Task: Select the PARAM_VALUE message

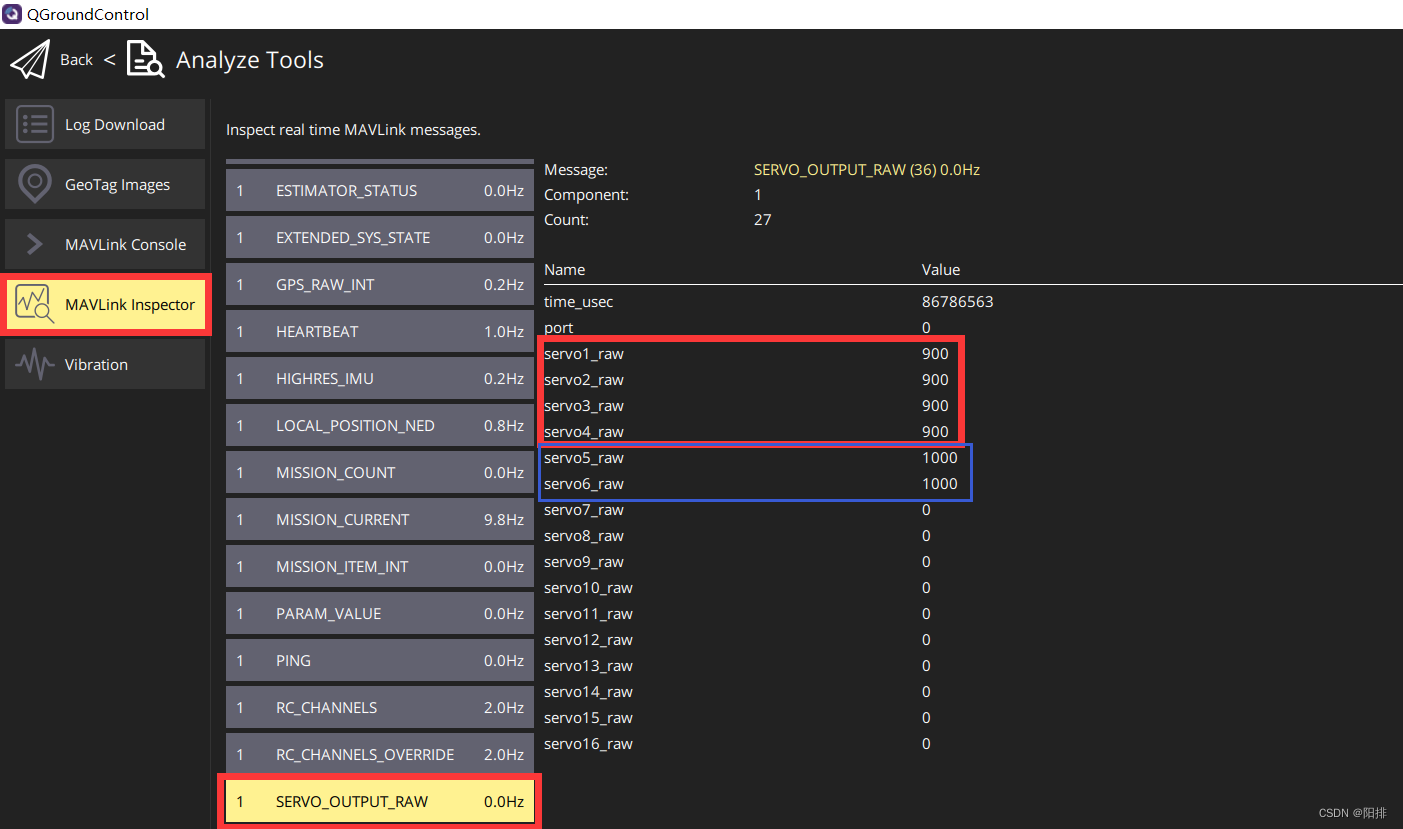Action: pos(380,614)
